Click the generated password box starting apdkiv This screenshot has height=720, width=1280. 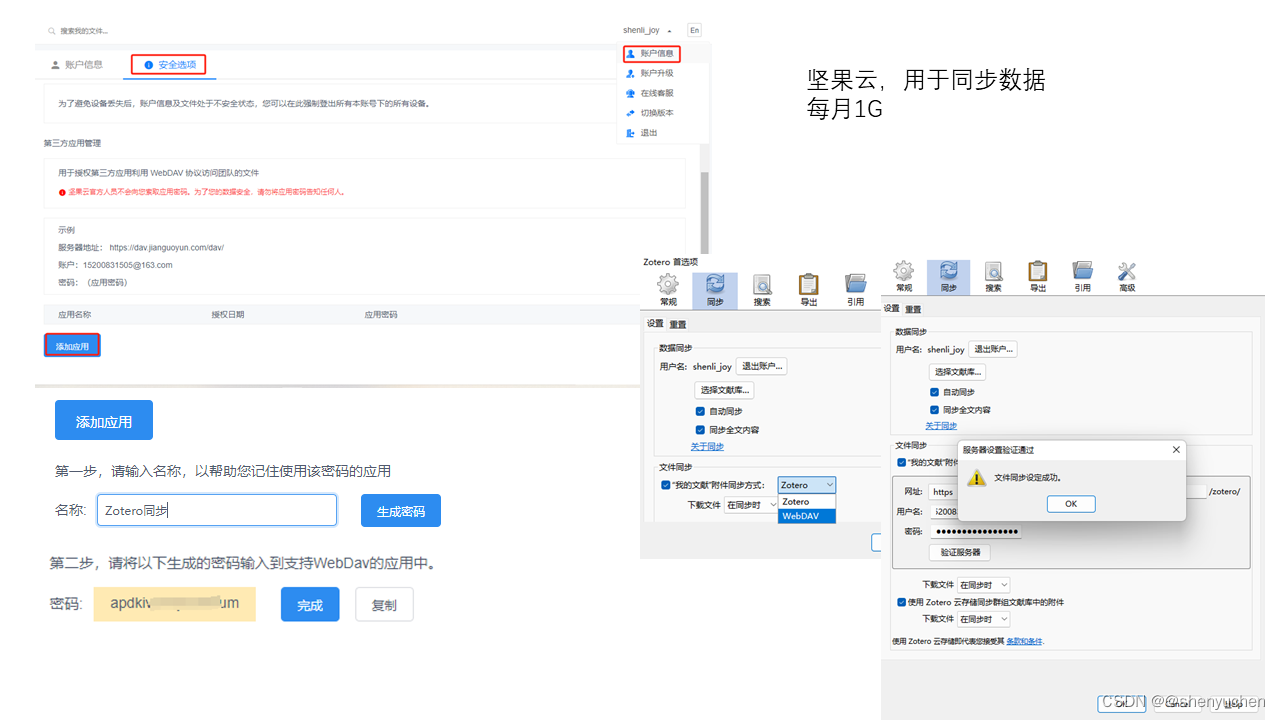(175, 604)
